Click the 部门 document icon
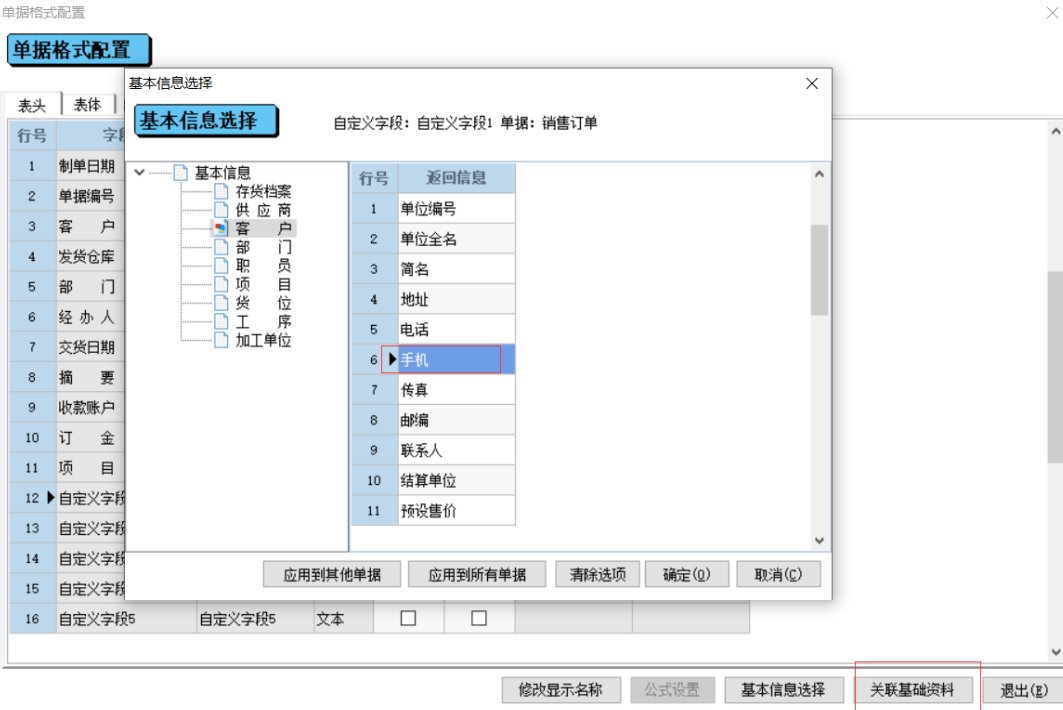Image resolution: width=1063 pixels, height=710 pixels. 222,246
